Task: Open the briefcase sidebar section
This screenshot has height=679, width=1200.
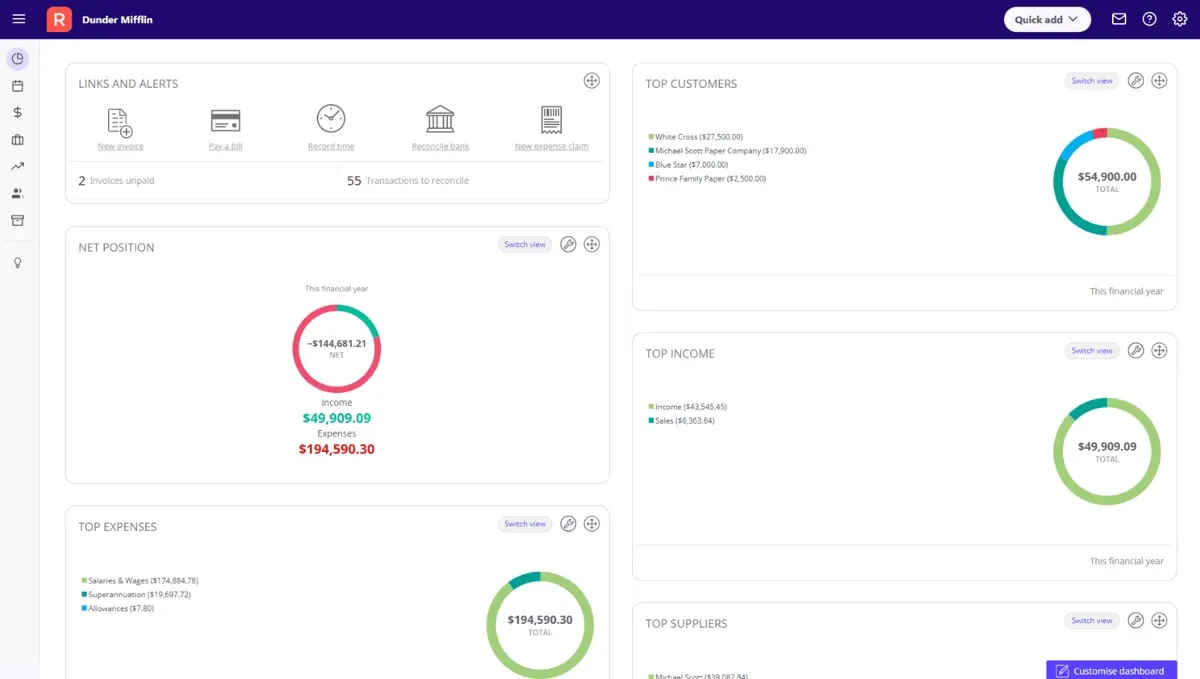Action: 17,140
